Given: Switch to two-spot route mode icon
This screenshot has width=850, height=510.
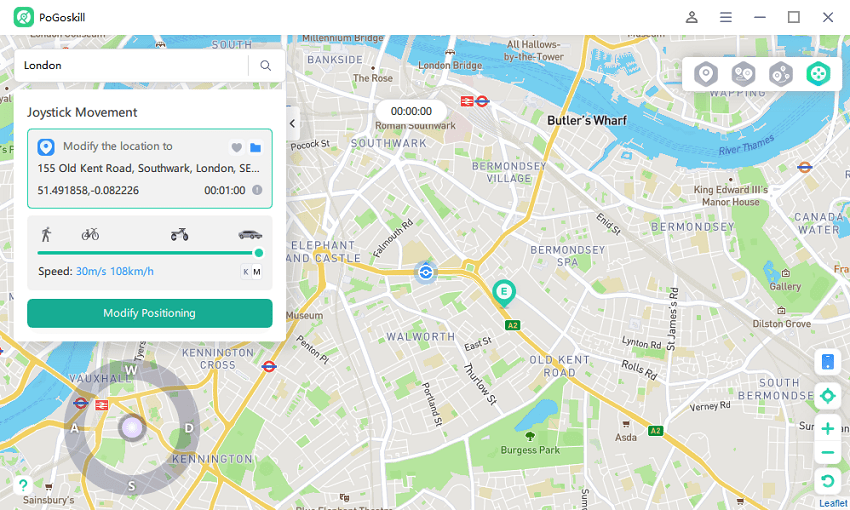Looking at the screenshot, I should (x=743, y=74).
